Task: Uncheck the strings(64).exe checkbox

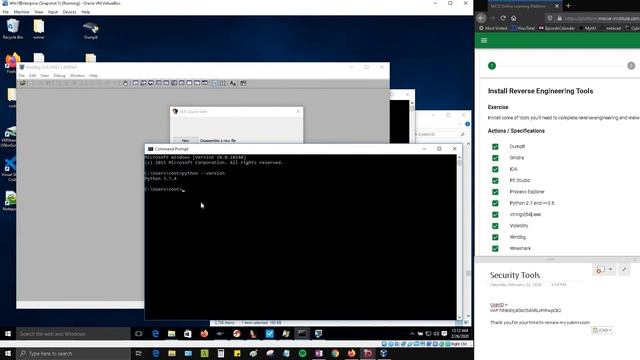Action: tap(495, 214)
